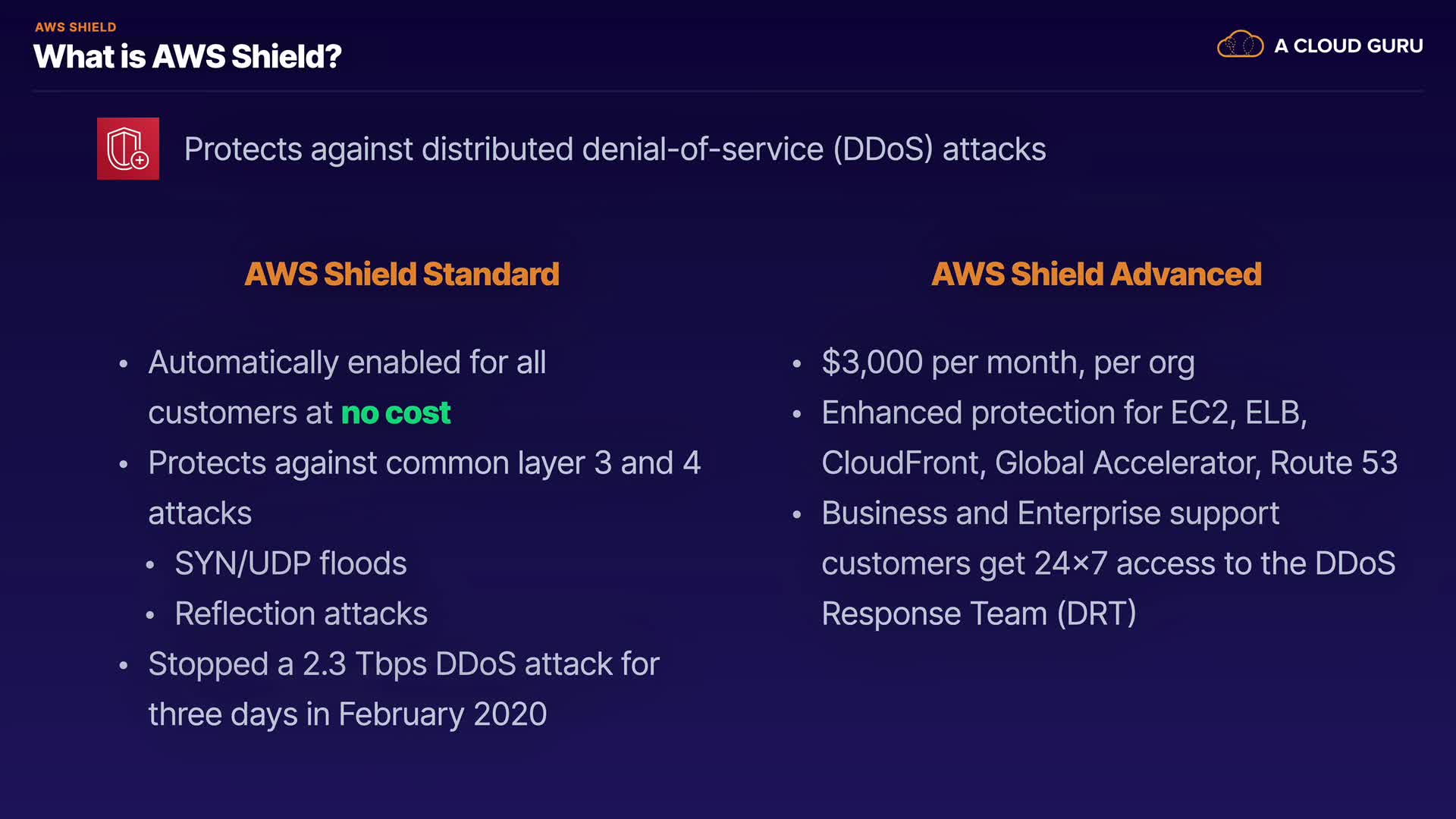Click the 'Reflection attacks' sub-bullet

(300, 613)
